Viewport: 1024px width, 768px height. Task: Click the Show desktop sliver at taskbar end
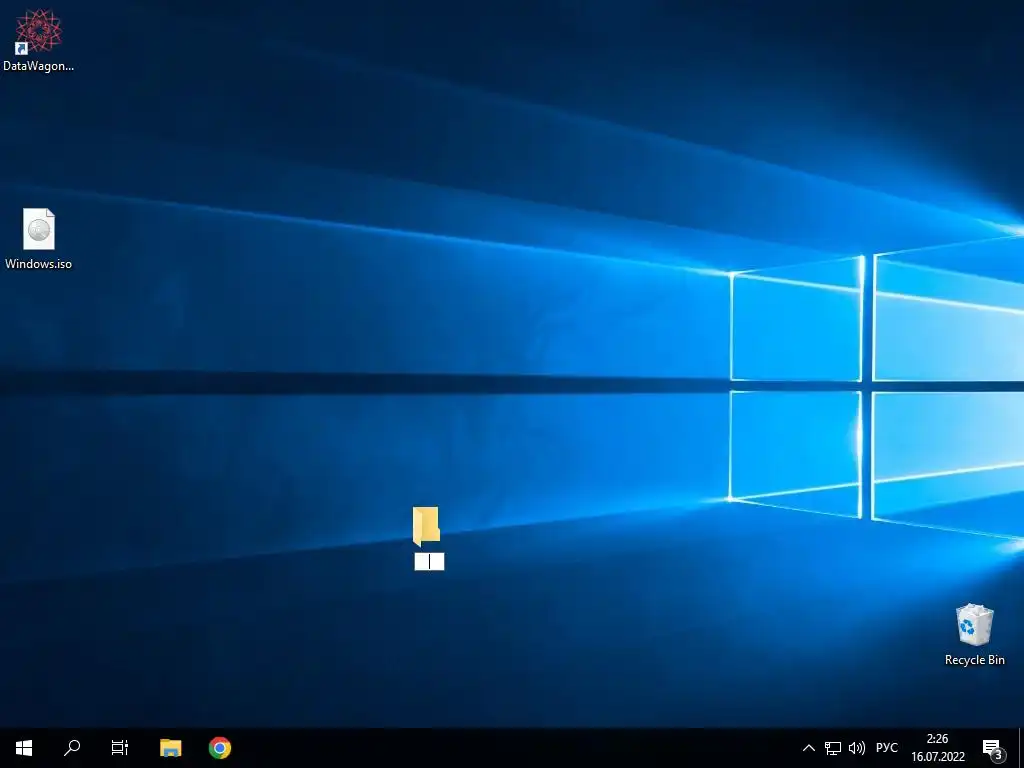click(x=1021, y=748)
